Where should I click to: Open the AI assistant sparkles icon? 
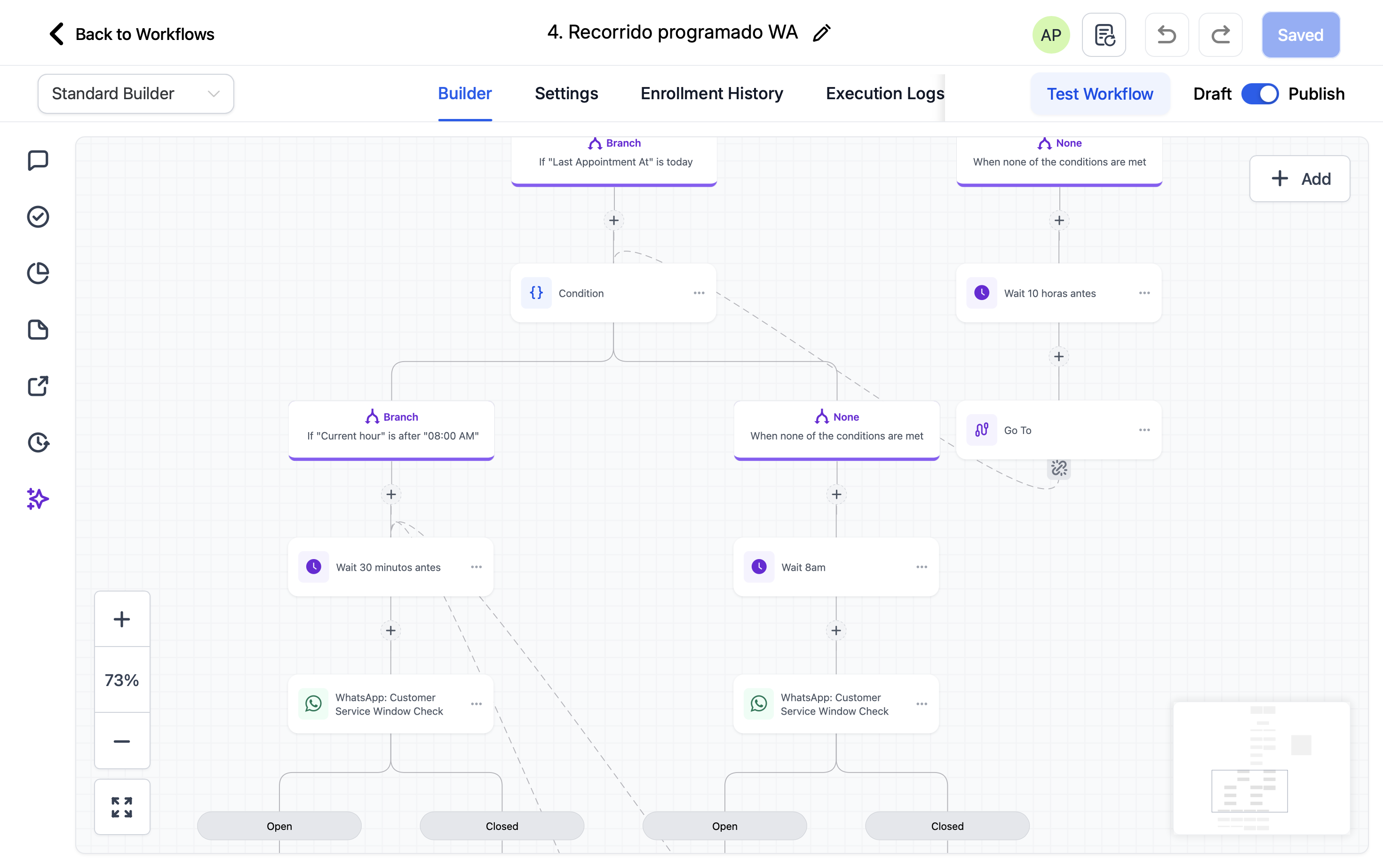37,499
